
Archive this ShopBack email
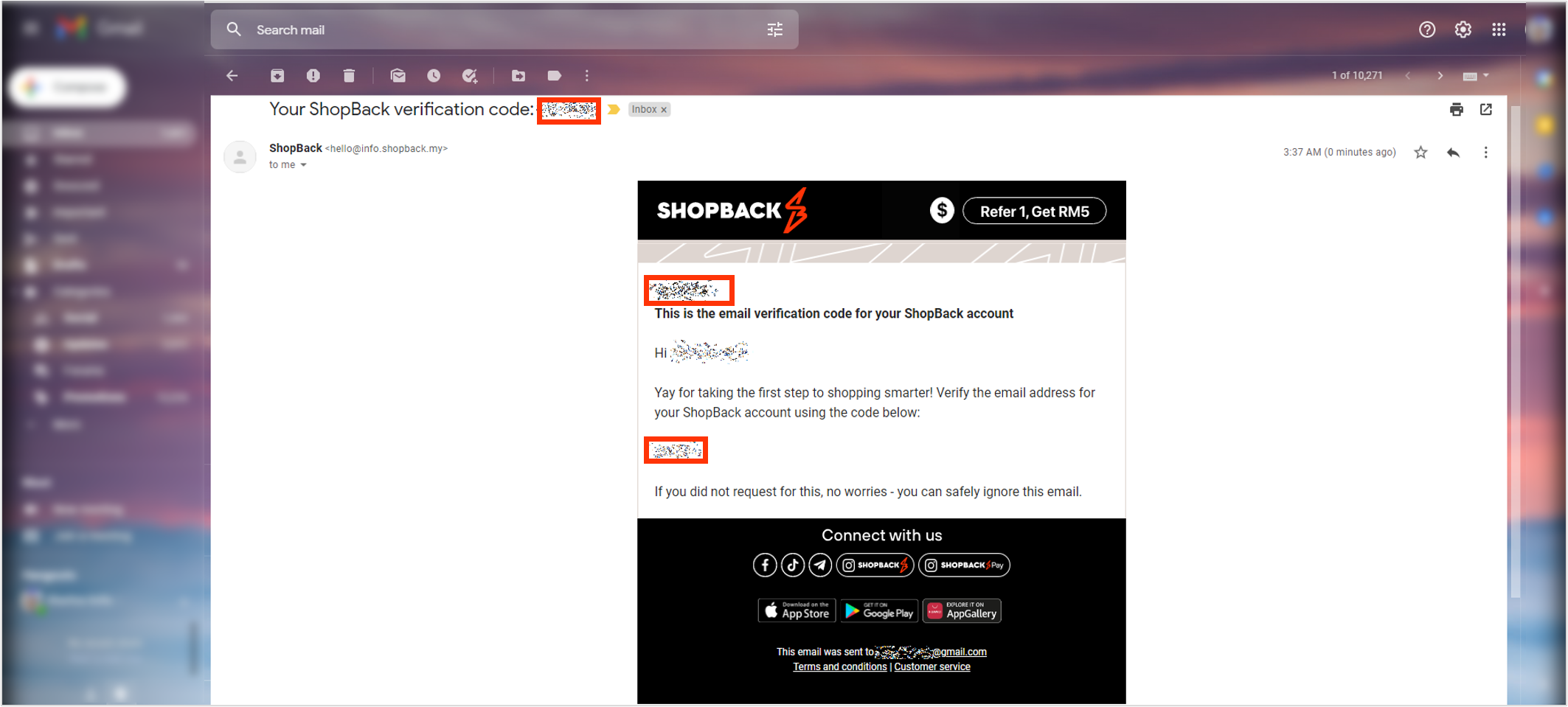(277, 75)
